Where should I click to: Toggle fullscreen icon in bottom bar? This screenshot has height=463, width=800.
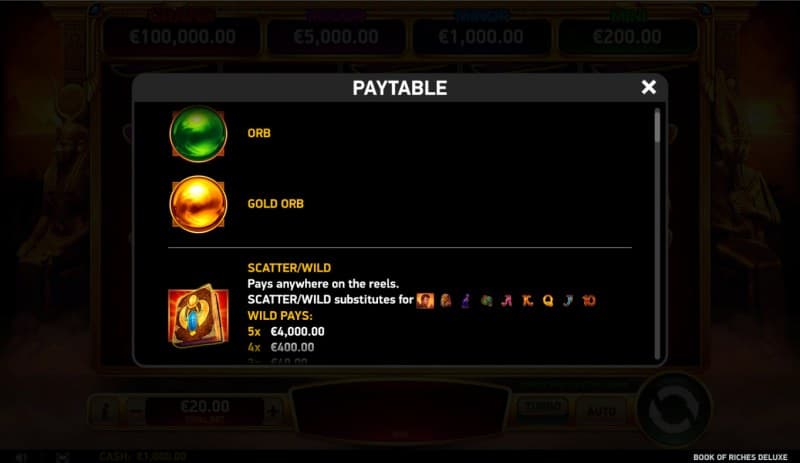(x=63, y=457)
